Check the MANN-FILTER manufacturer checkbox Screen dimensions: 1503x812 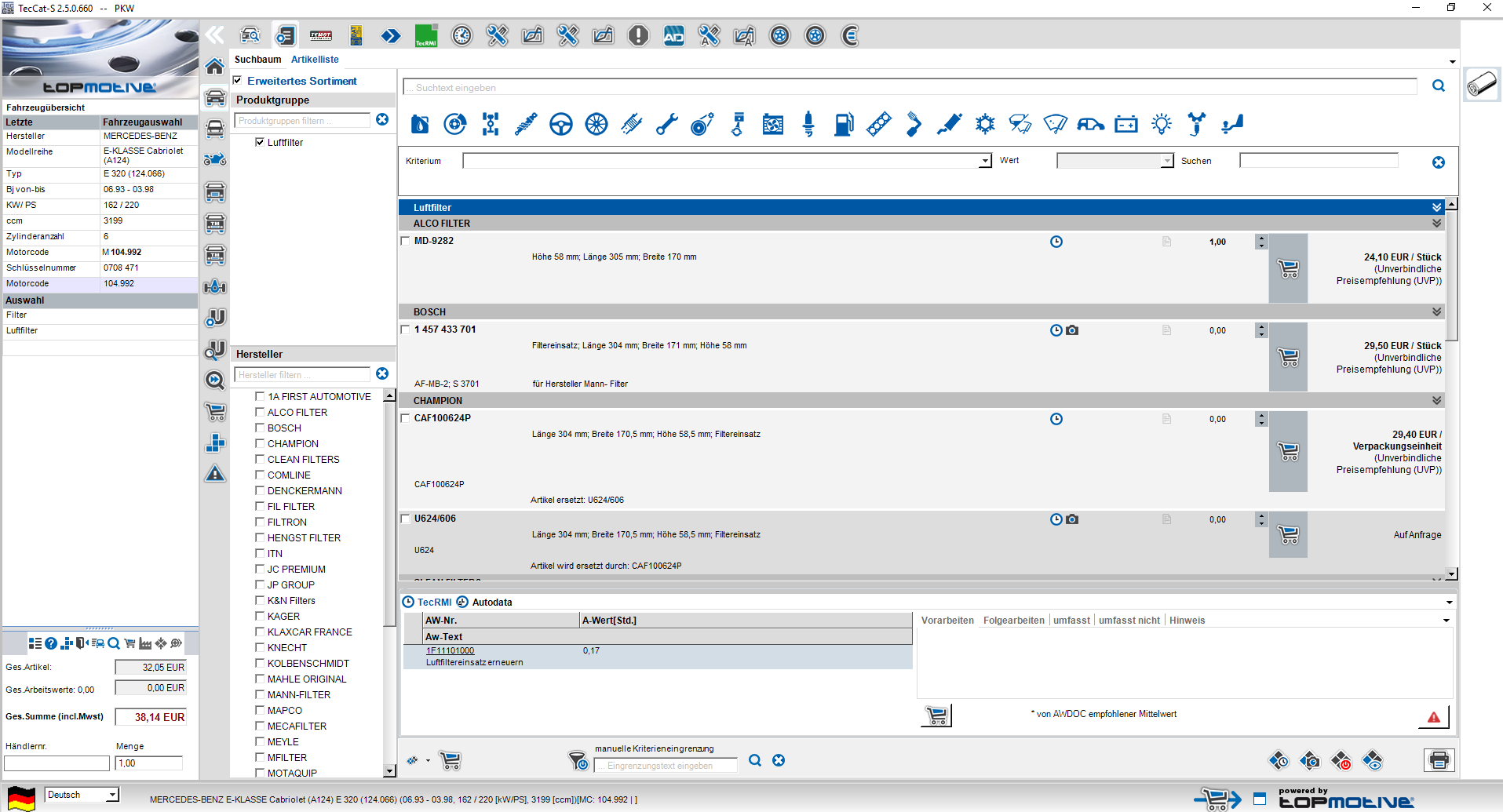260,694
